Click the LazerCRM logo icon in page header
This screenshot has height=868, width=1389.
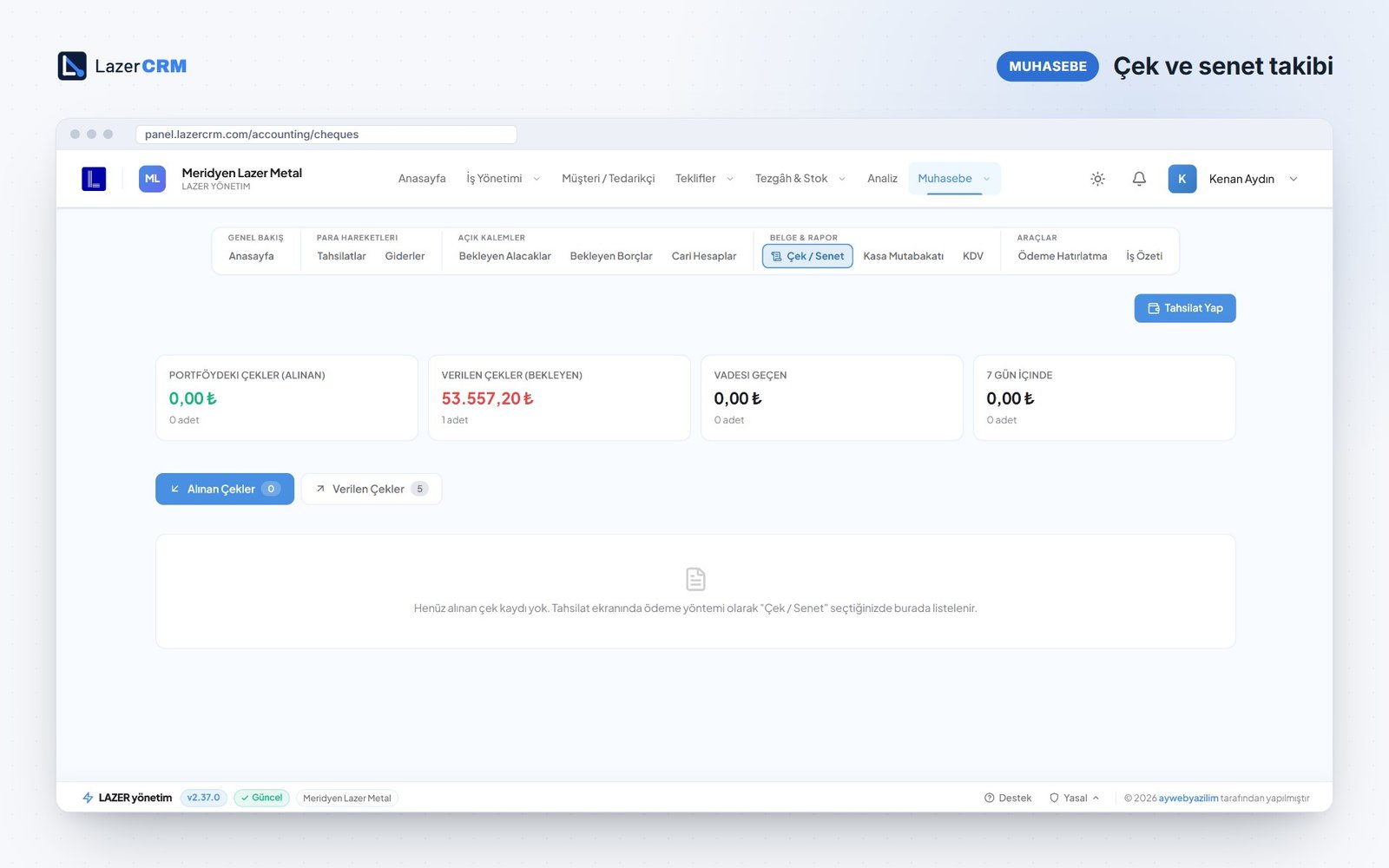(72, 66)
